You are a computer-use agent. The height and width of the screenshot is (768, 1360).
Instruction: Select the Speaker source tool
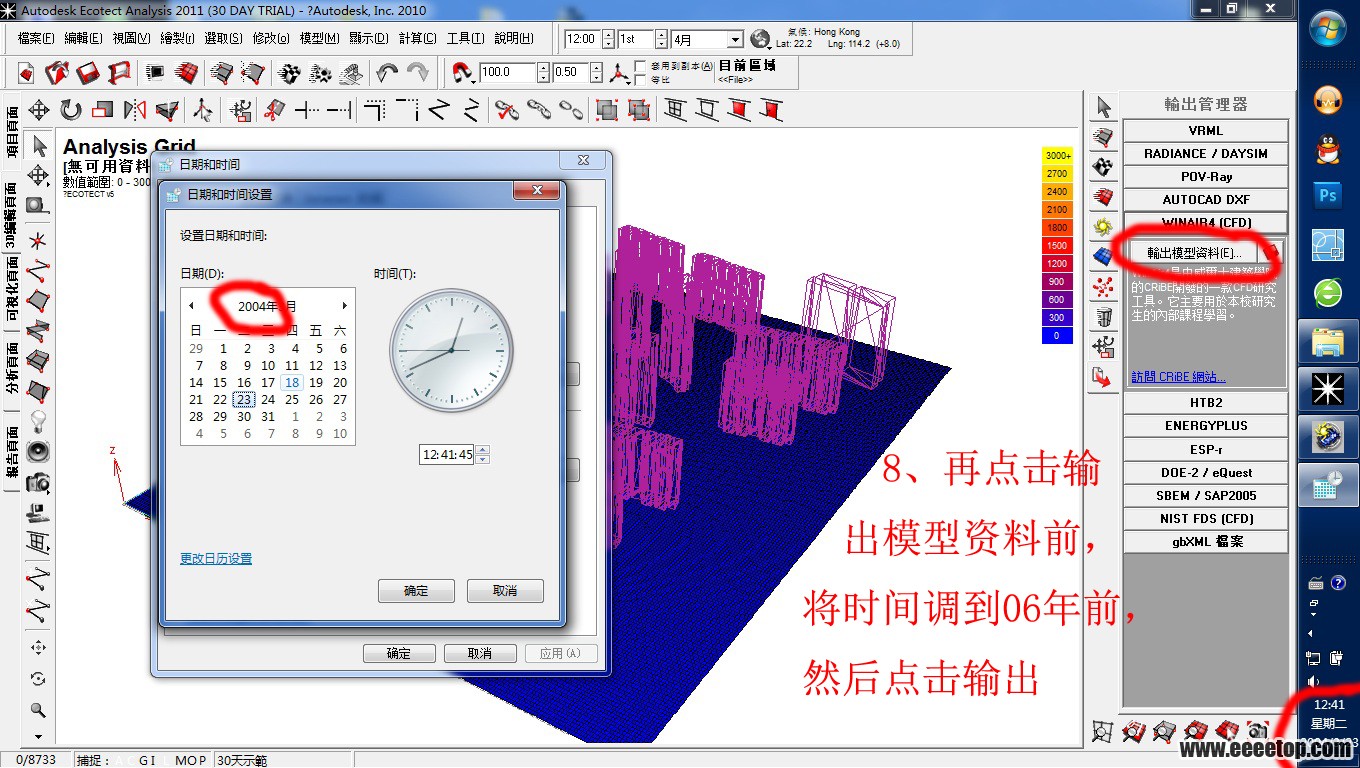38,451
